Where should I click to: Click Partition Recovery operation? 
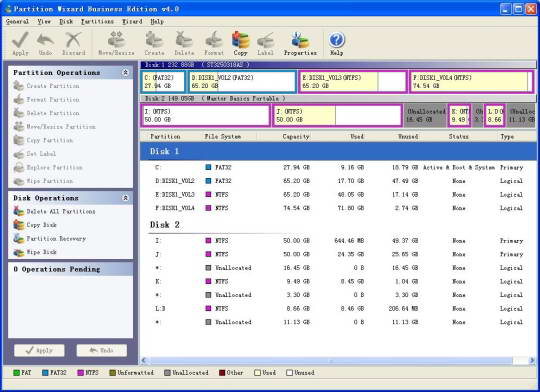pos(50,238)
